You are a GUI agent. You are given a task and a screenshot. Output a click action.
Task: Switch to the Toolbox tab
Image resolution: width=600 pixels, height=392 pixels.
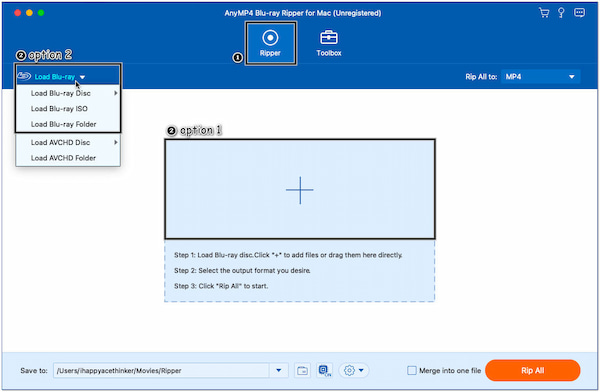(x=329, y=43)
